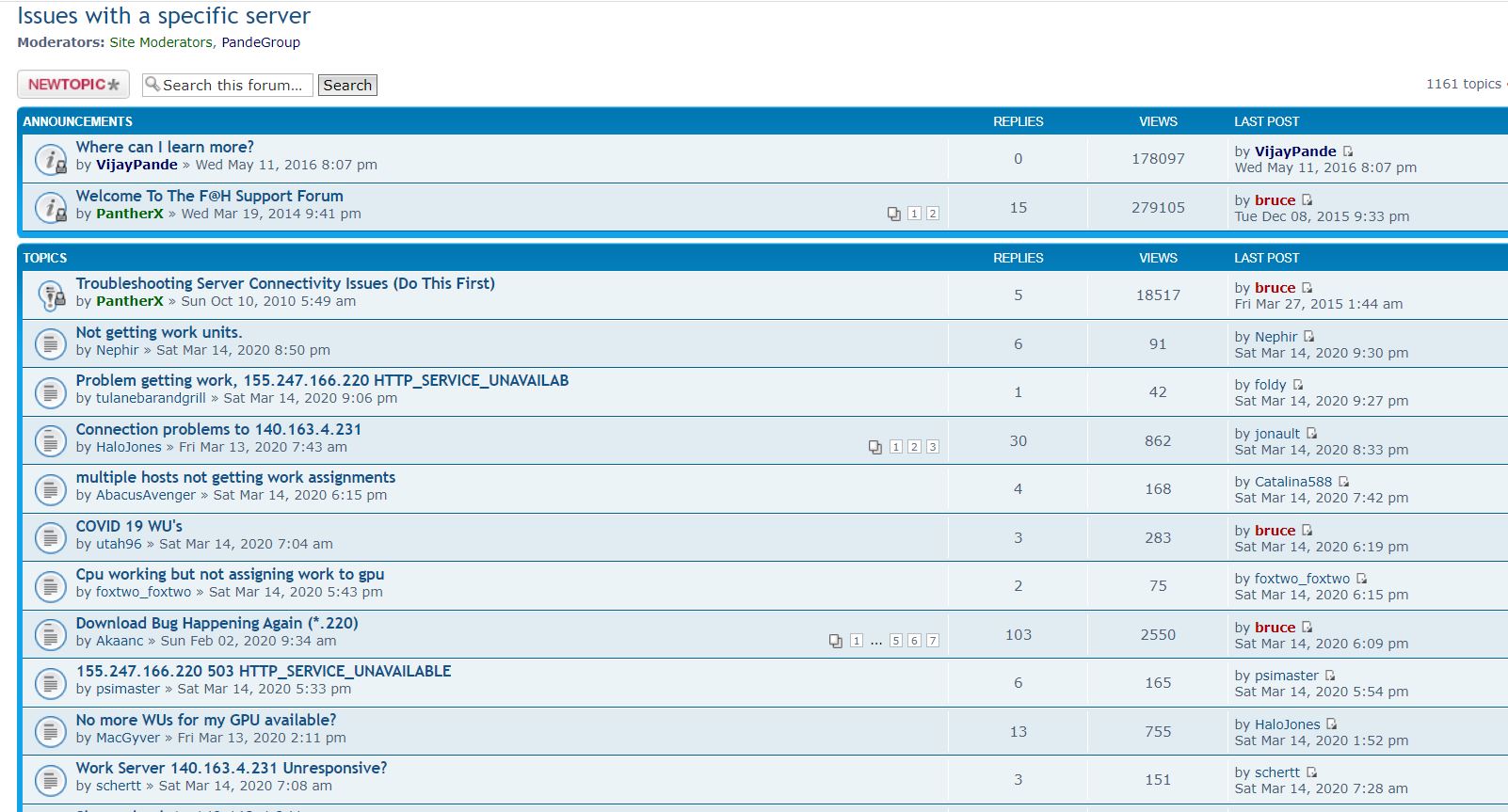Click topic icon for Not getting work units
This screenshot has height=812, width=1508.
click(50, 343)
